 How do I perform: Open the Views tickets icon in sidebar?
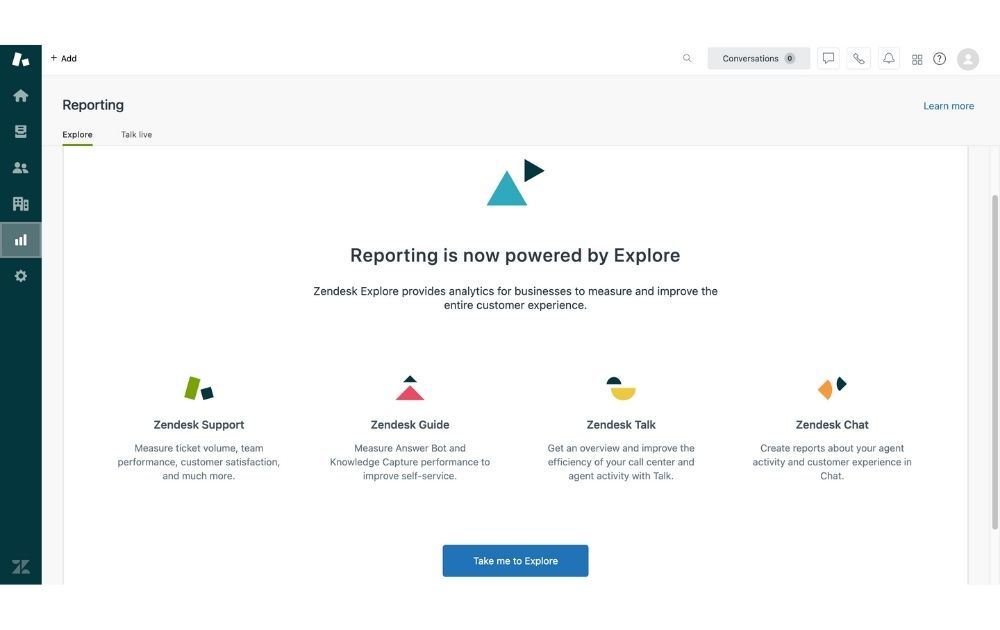coord(20,131)
